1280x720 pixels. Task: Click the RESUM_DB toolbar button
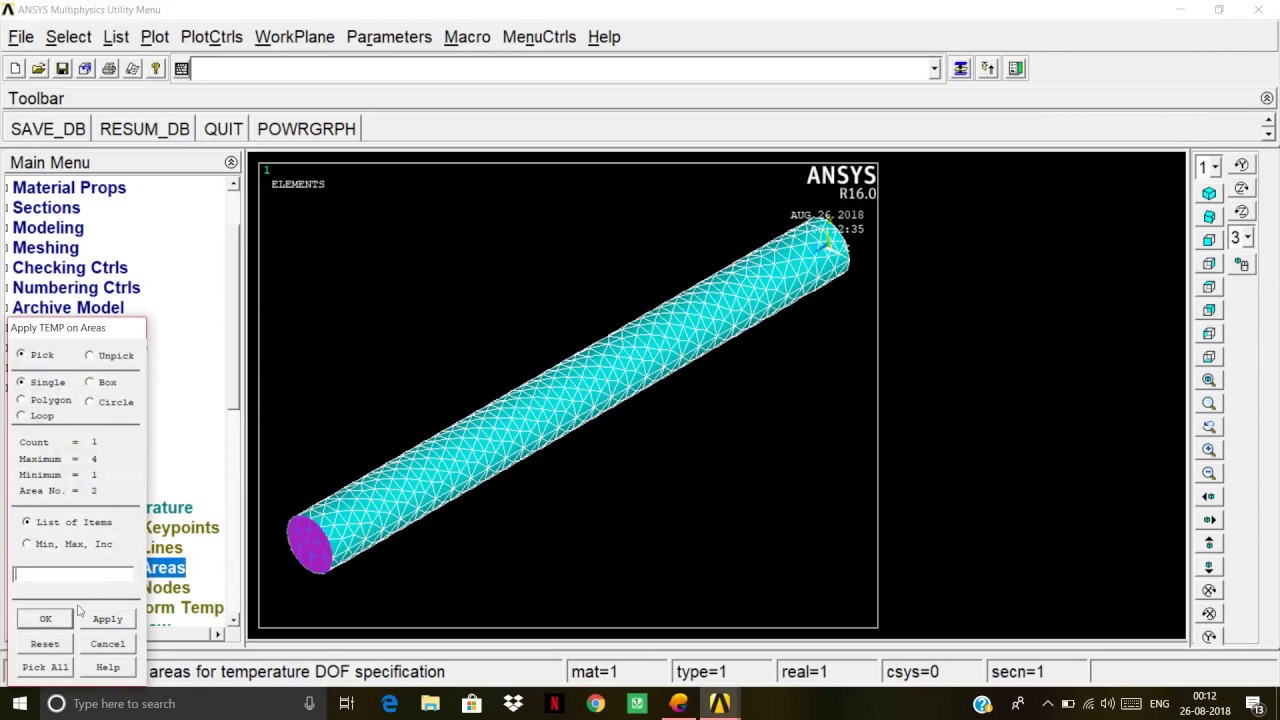(x=144, y=129)
